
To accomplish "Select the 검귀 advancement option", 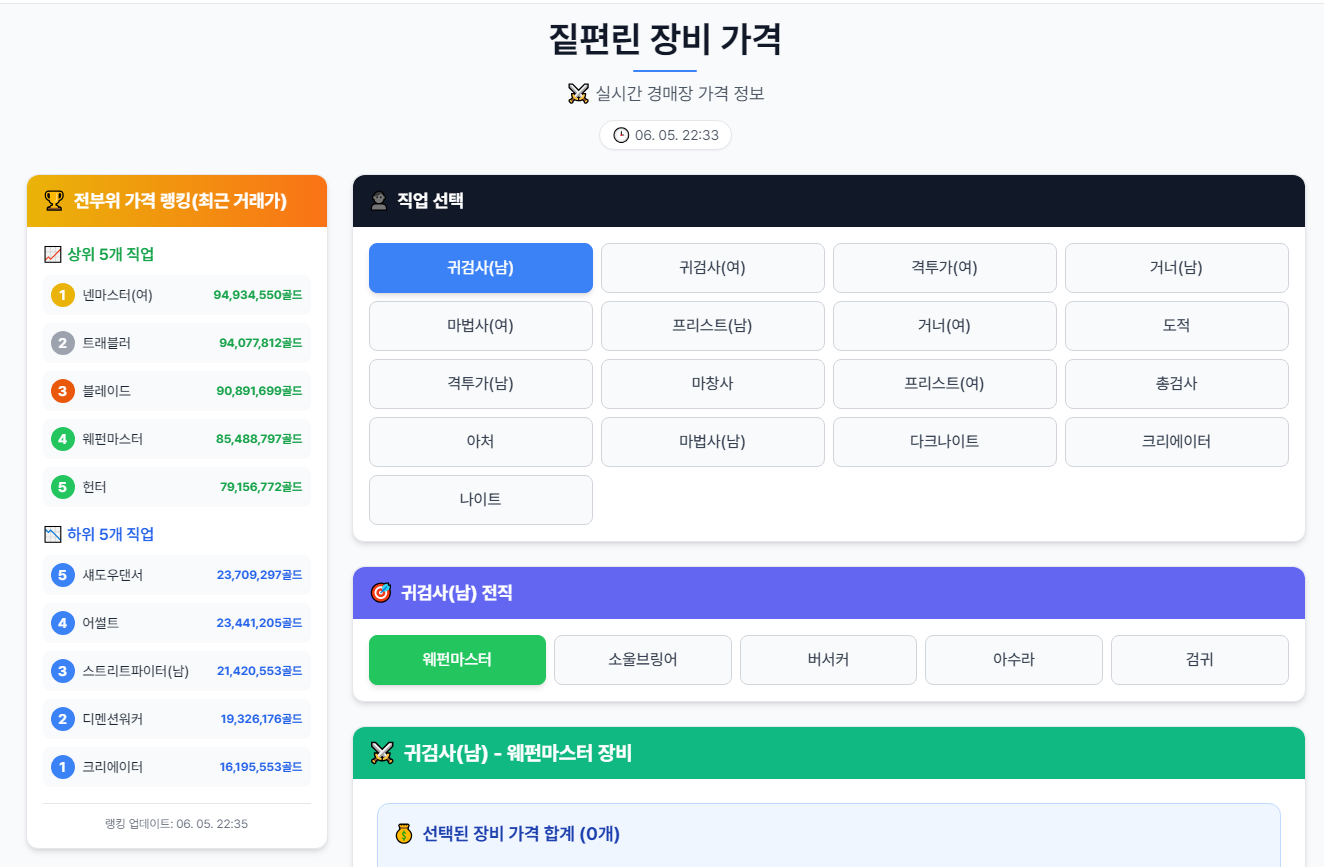I will [x=1199, y=660].
